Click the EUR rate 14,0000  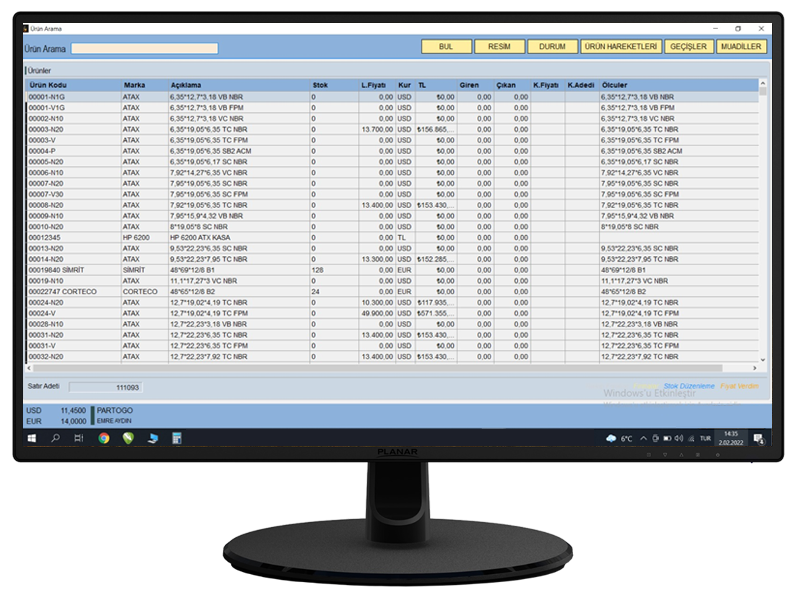click(x=73, y=421)
